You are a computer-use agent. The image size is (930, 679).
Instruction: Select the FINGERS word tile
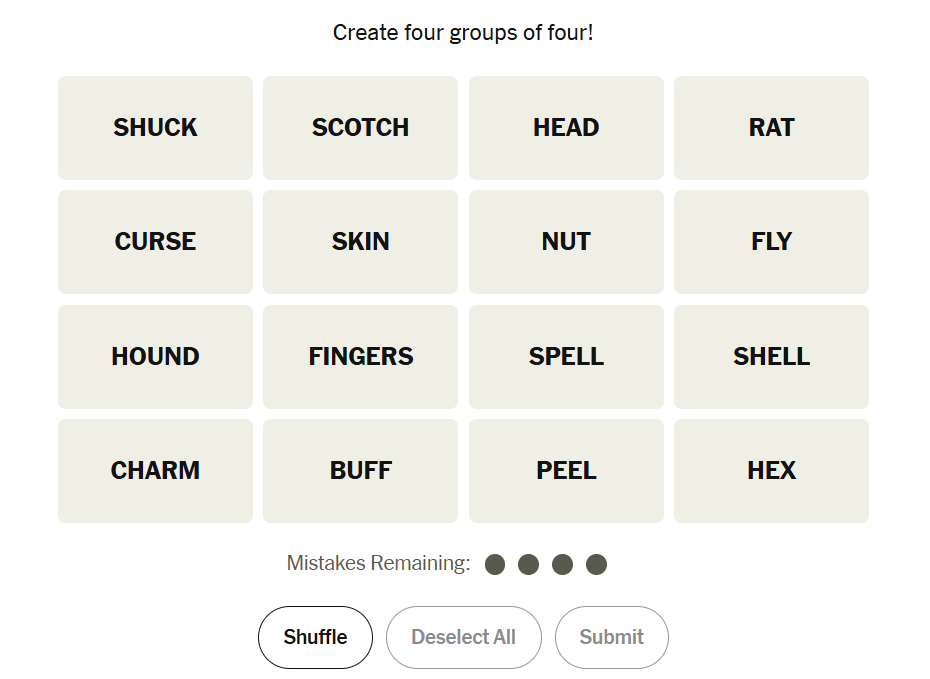click(x=360, y=357)
